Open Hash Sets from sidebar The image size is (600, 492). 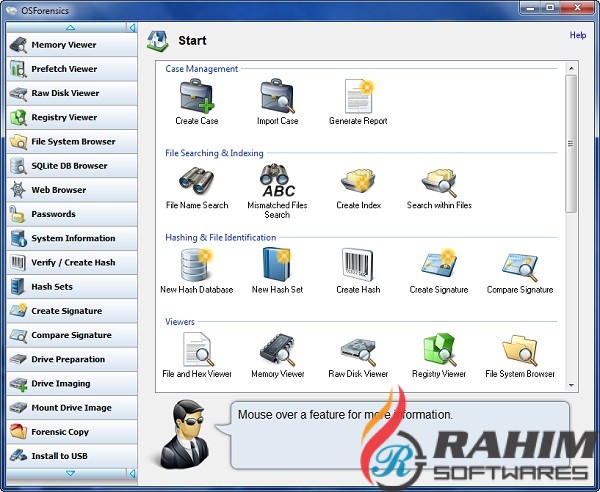point(72,287)
